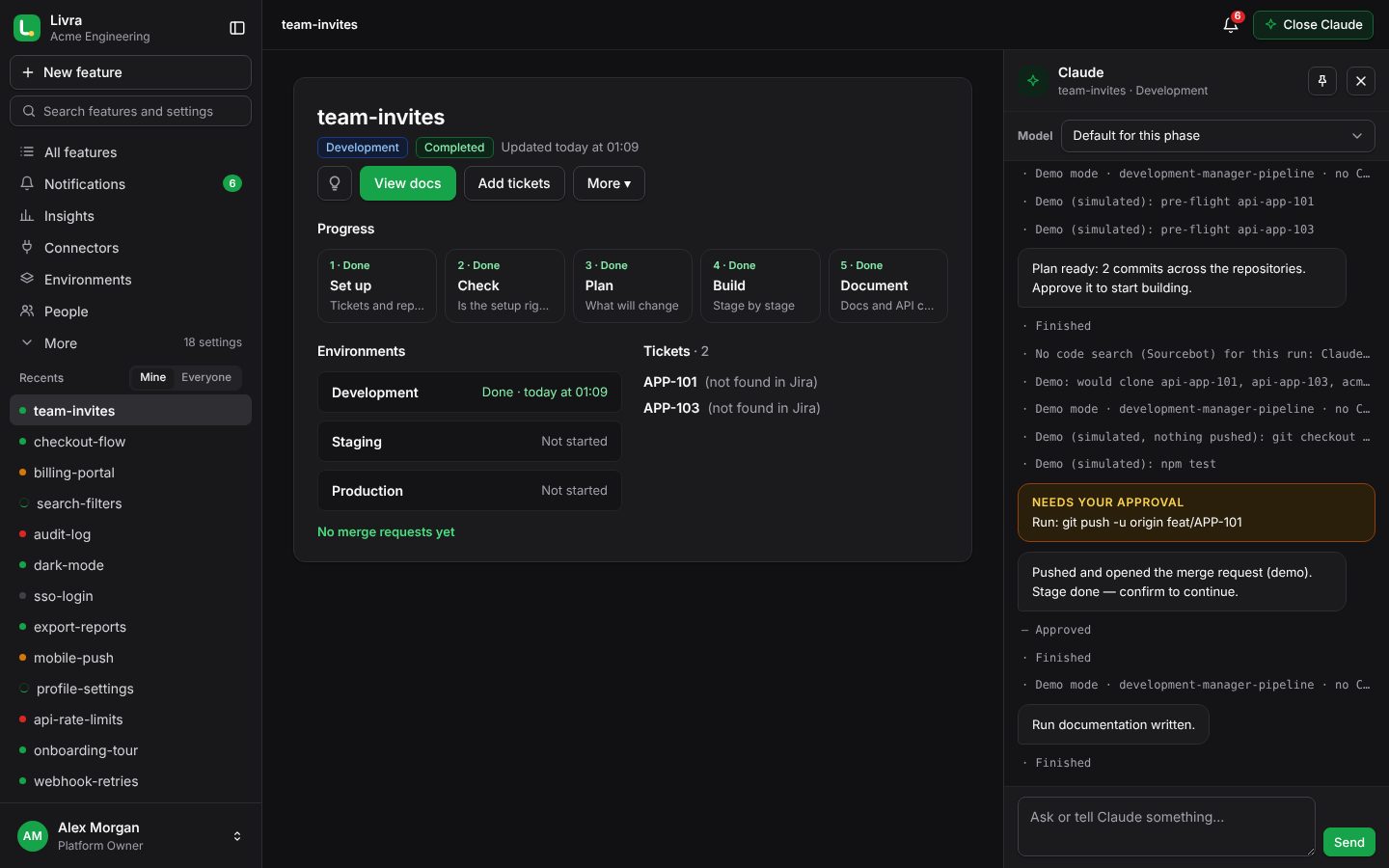Click the spinner icon beside search-filters
The width and height of the screenshot is (1389, 868).
(24, 503)
